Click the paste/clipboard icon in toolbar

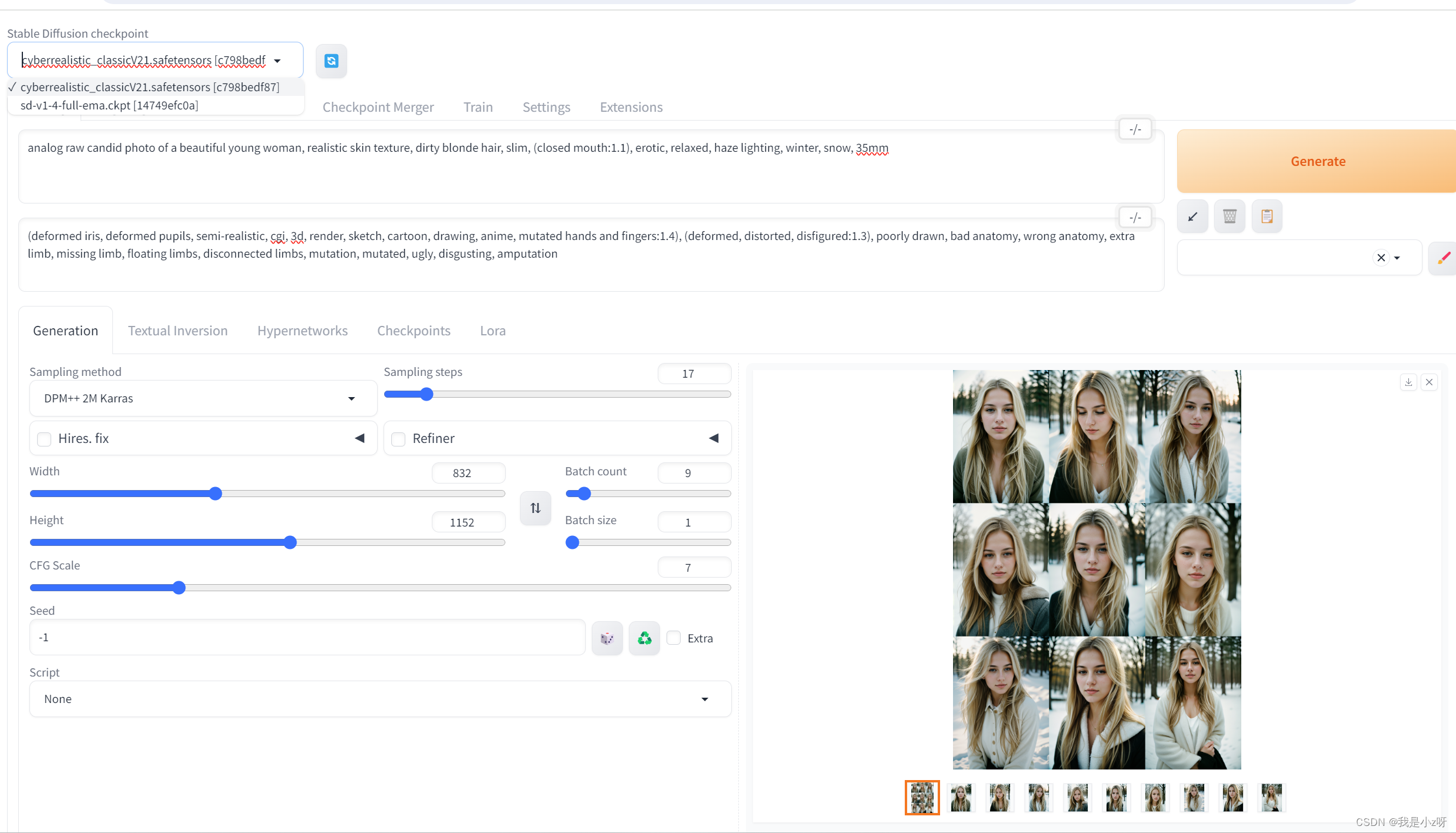(1266, 216)
